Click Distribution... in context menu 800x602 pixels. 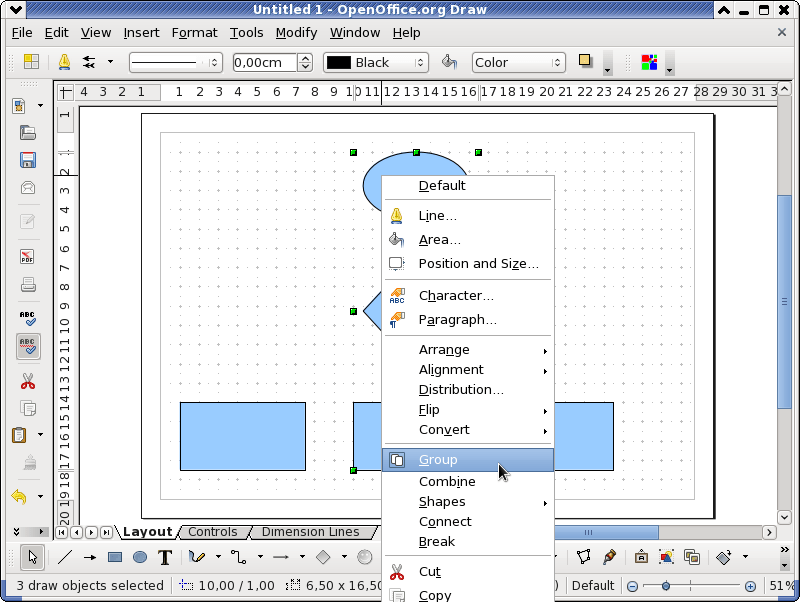tap(468, 390)
